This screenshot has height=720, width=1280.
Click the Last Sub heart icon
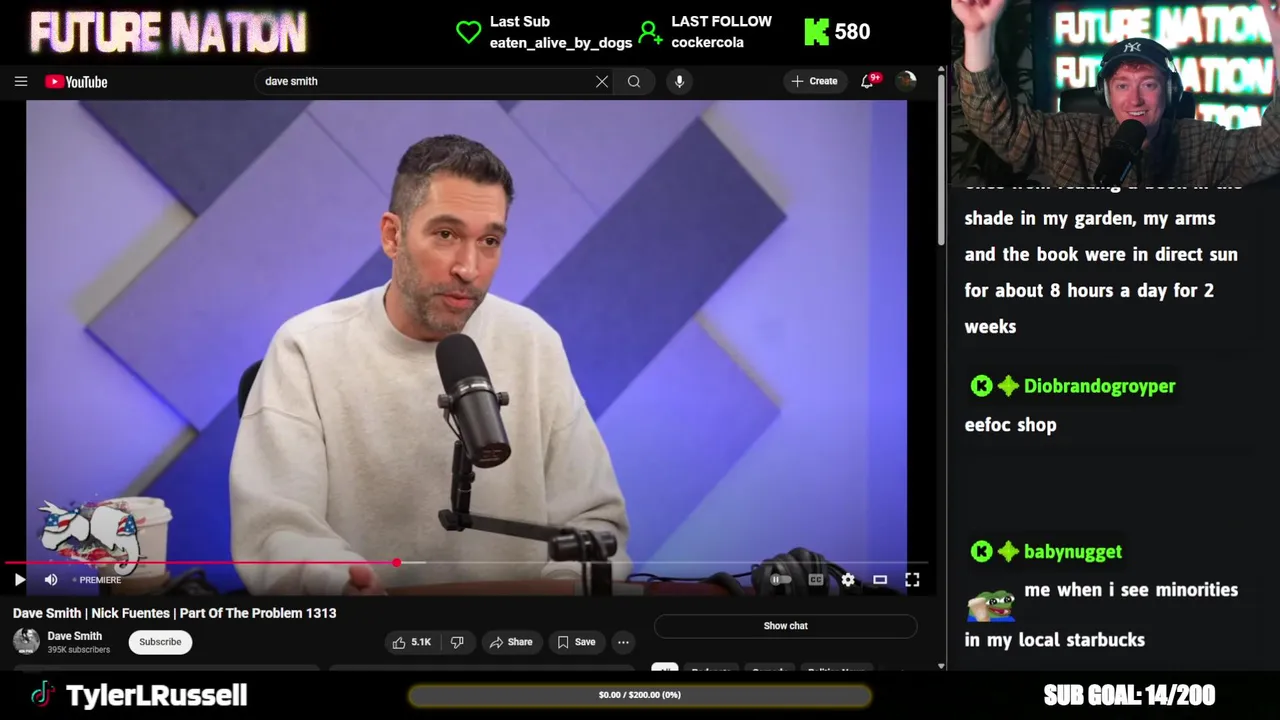click(x=468, y=32)
